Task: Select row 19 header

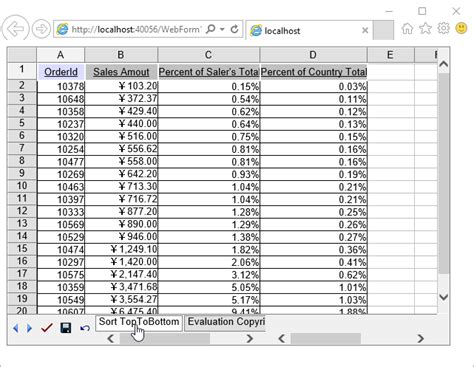Action: 22,299
